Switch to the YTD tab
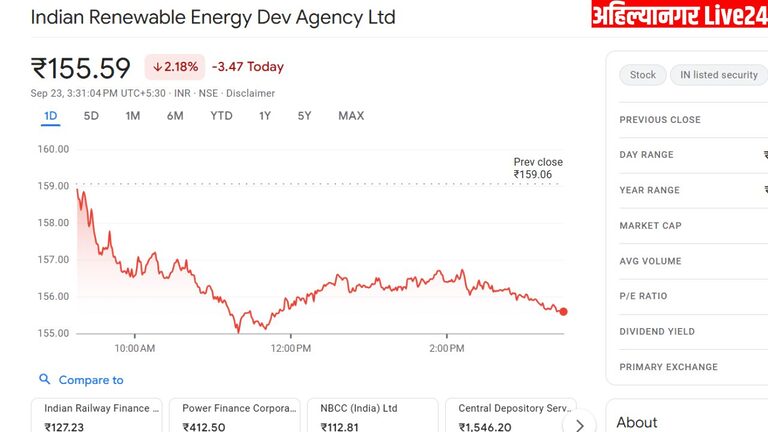768x432 pixels. (221, 116)
